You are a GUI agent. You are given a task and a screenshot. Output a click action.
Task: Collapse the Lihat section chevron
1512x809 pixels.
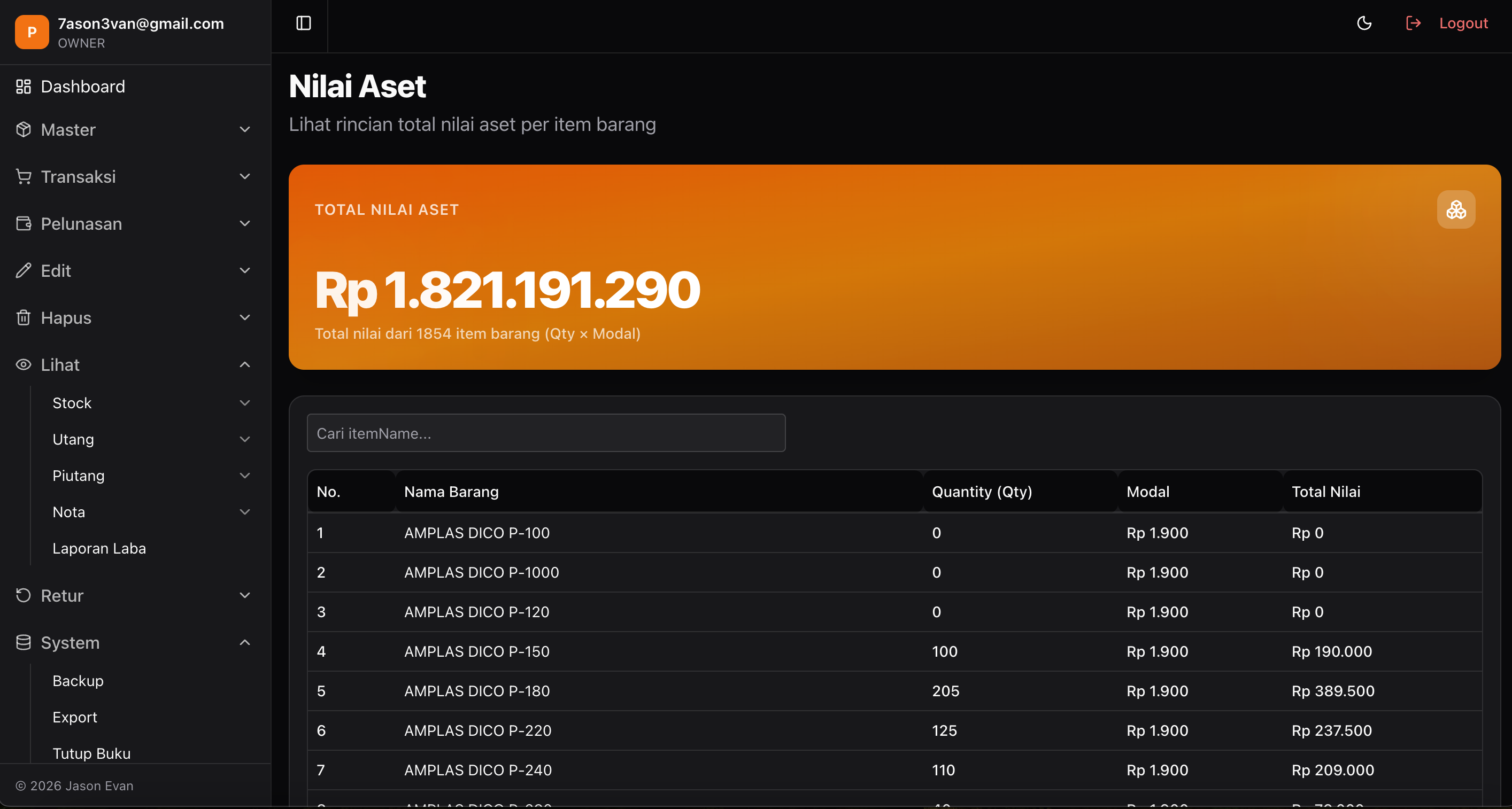245,364
